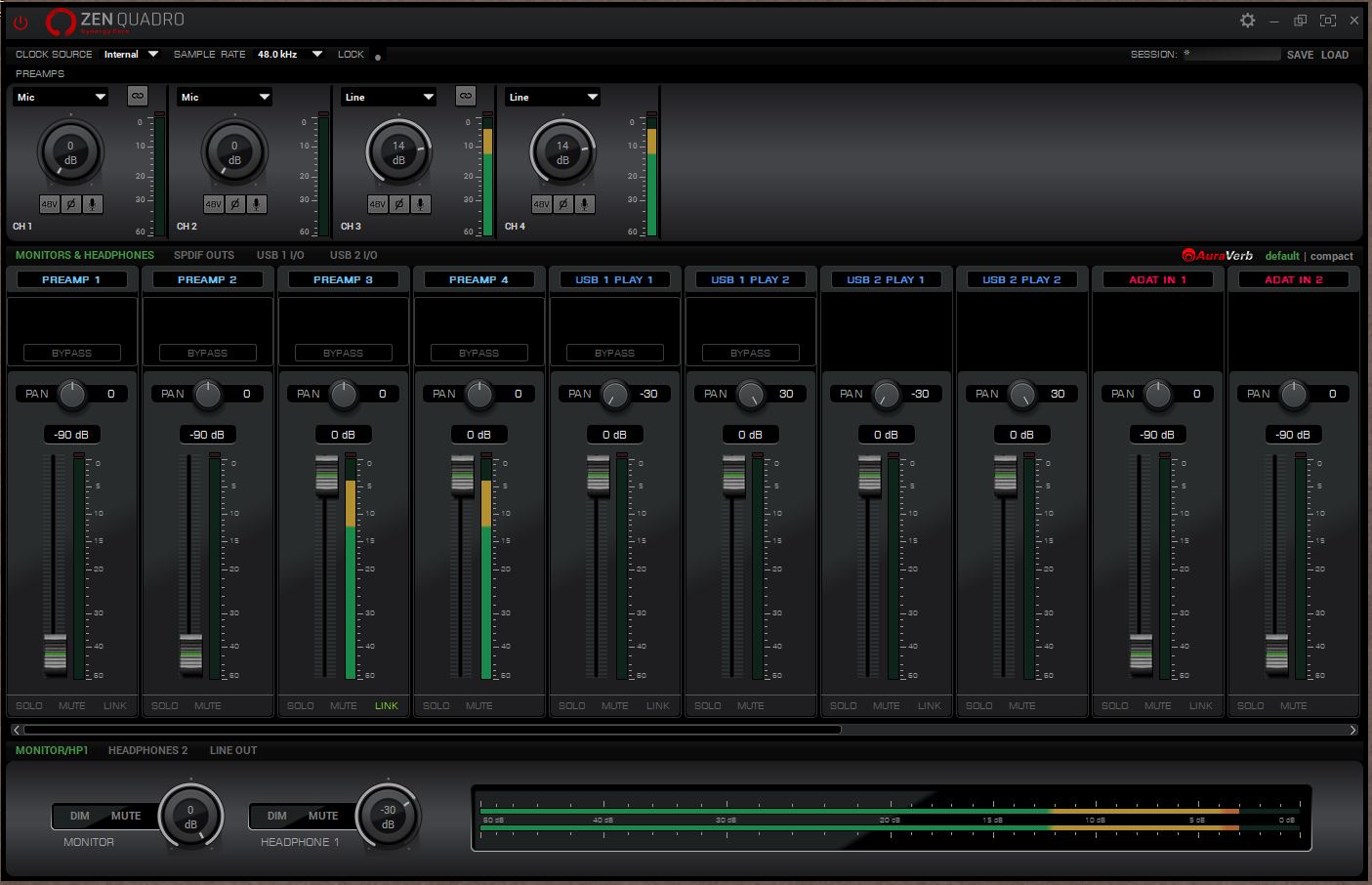Viewport: 1372px width, 885px height.
Task: Click BYPASS on USB 1 PLAY 2
Action: click(x=750, y=353)
